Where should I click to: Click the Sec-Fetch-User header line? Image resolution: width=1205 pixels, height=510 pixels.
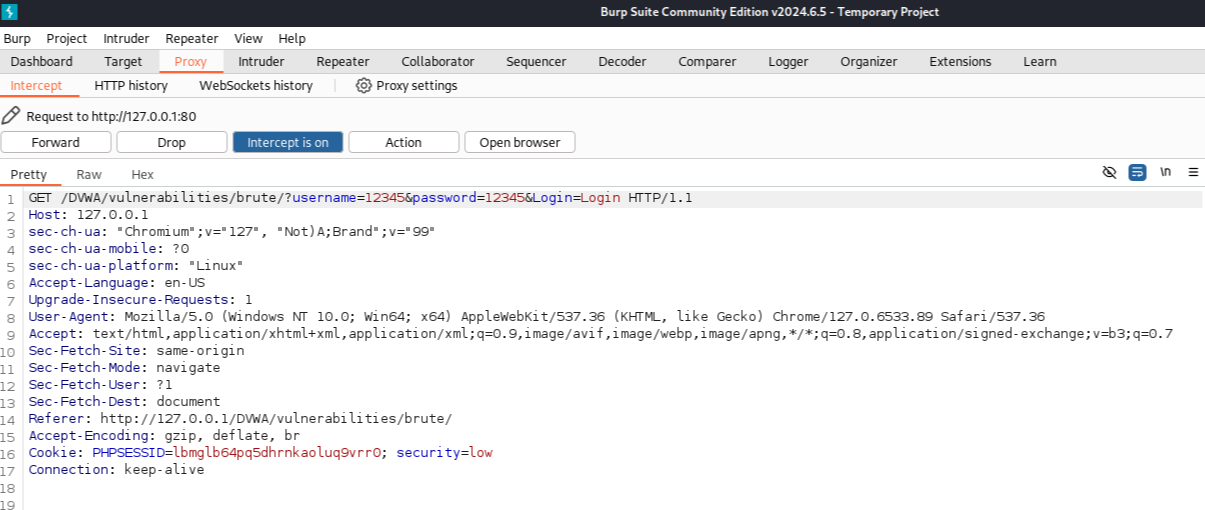[x=100, y=385]
